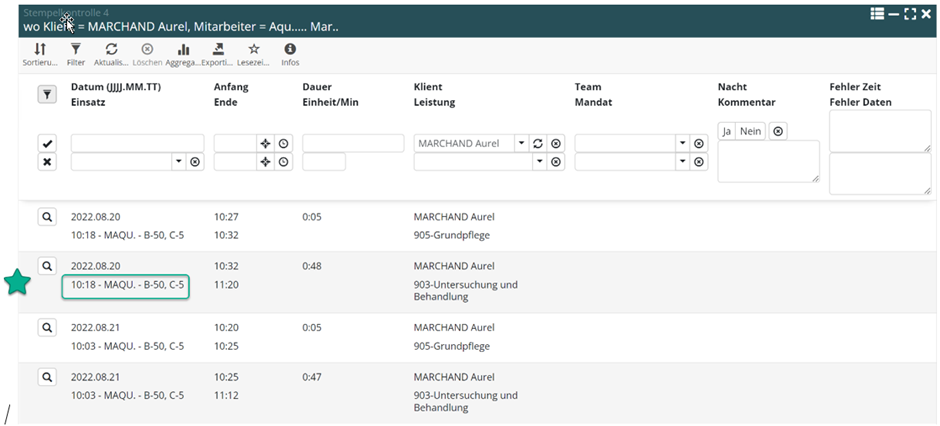This screenshot has height=426, width=940.
Task: Open the Mandat dropdown list
Action: (682, 162)
